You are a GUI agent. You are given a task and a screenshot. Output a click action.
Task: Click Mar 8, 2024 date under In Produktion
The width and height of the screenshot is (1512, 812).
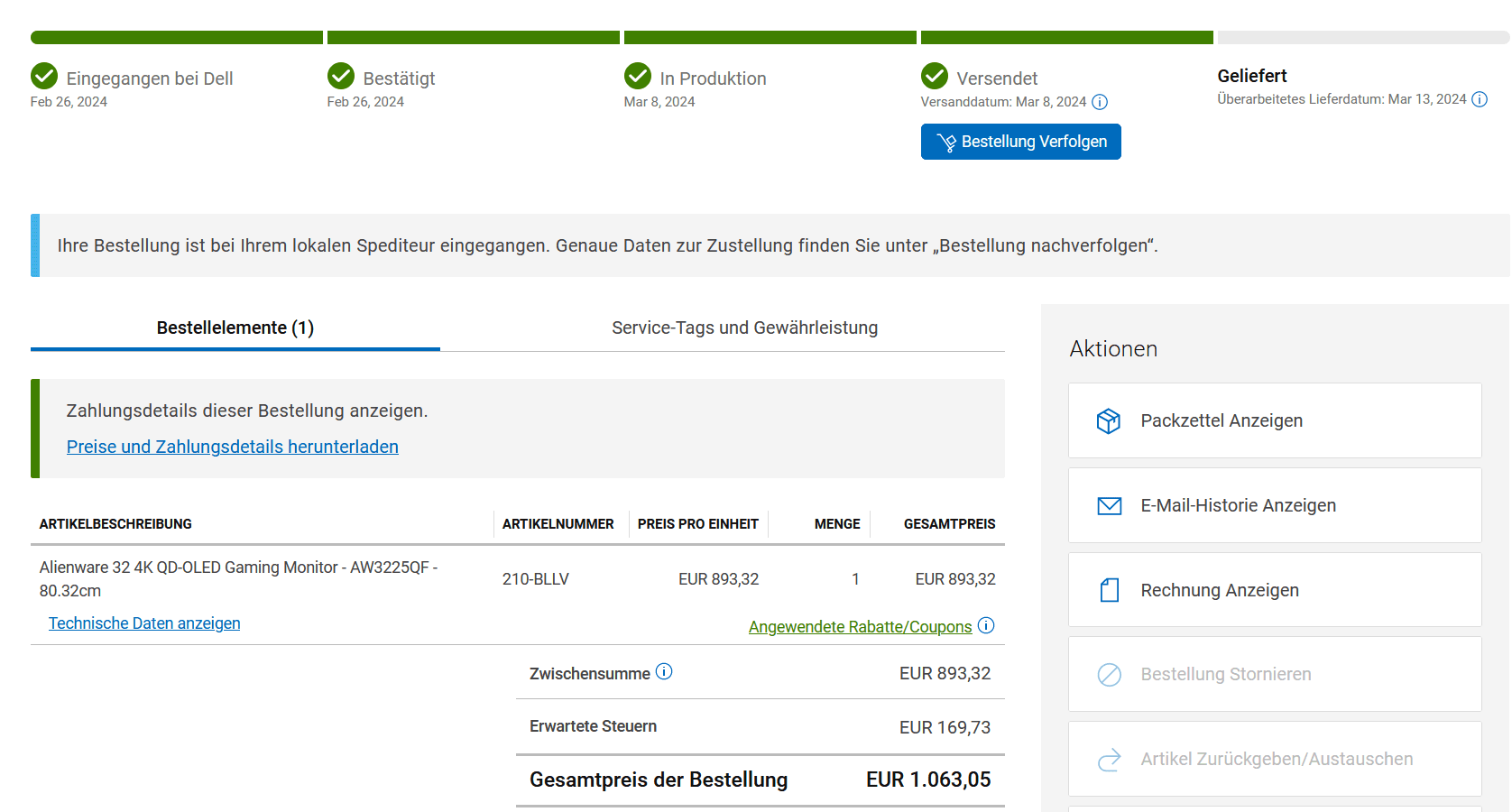point(659,102)
